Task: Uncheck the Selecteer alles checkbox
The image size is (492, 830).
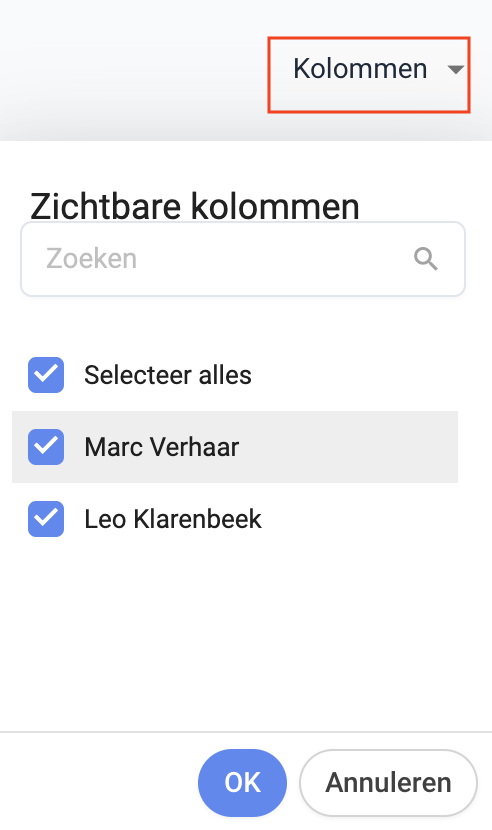Action: click(x=46, y=375)
